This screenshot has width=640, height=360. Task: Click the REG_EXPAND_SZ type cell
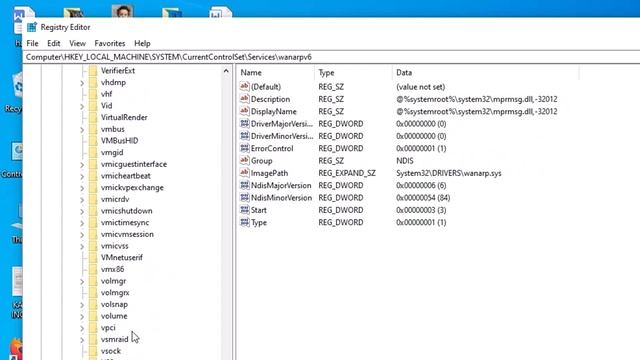click(x=347, y=173)
